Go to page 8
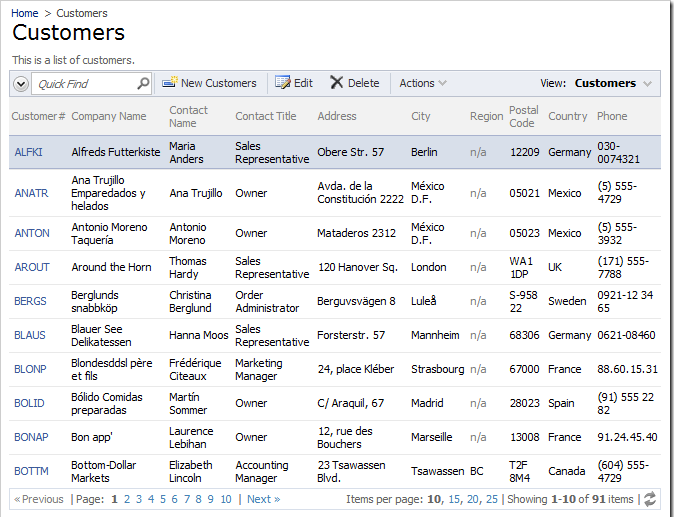 (x=198, y=499)
